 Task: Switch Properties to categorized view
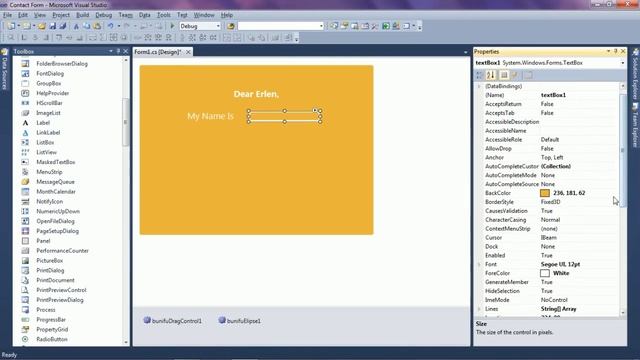pos(480,75)
